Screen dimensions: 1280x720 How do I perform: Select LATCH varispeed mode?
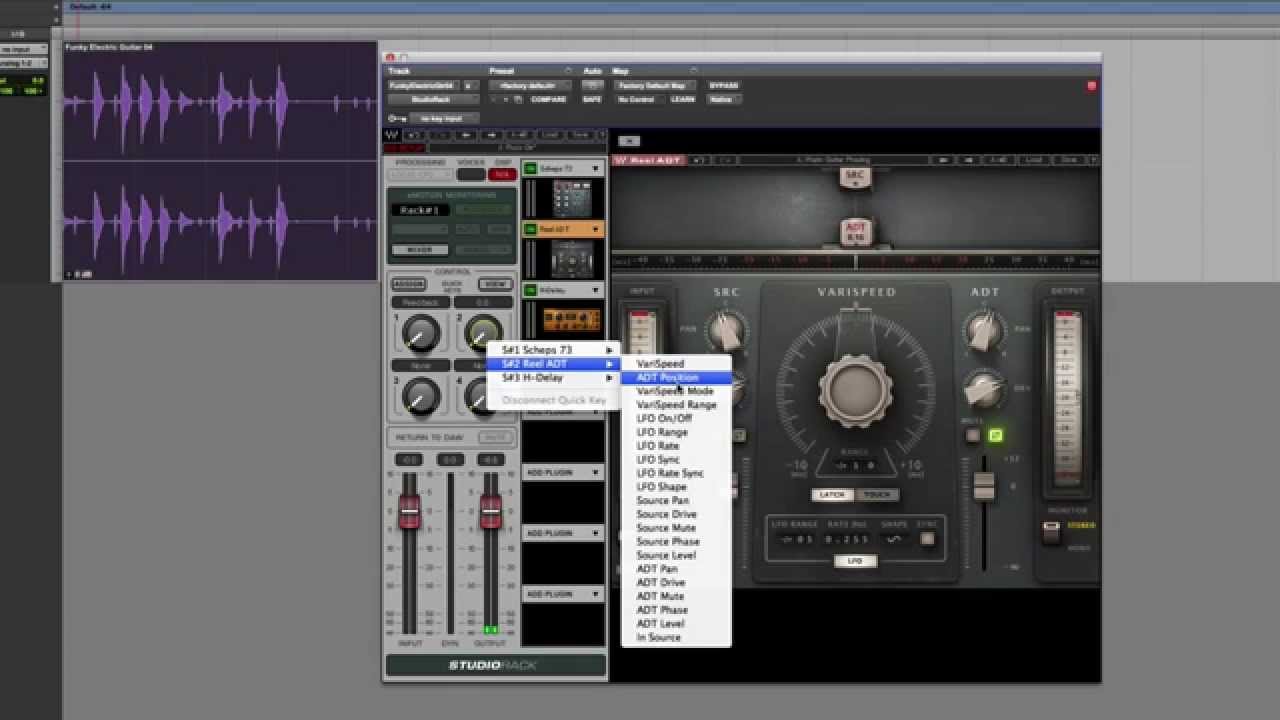tap(832, 495)
